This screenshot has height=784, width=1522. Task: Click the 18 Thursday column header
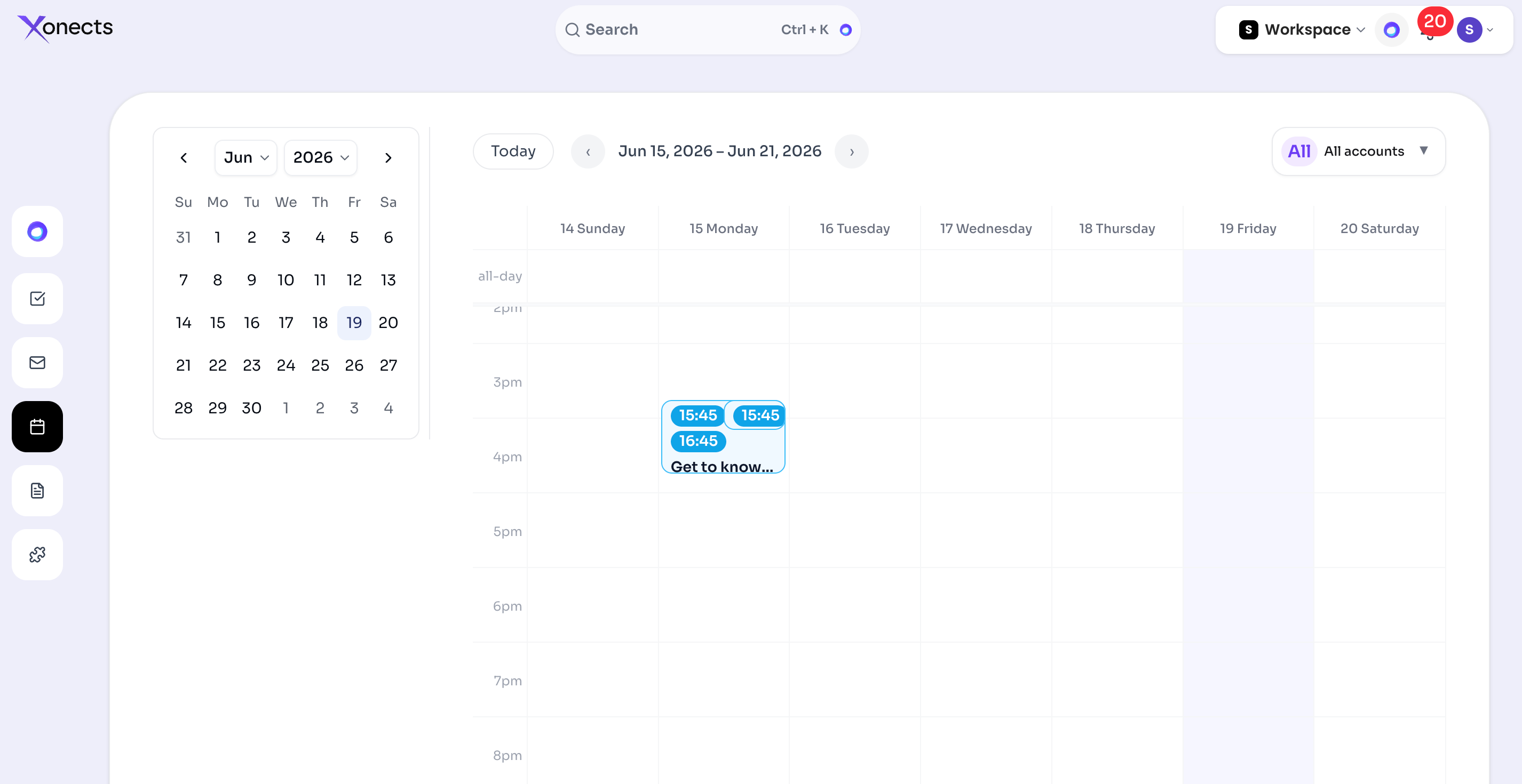coord(1117,228)
